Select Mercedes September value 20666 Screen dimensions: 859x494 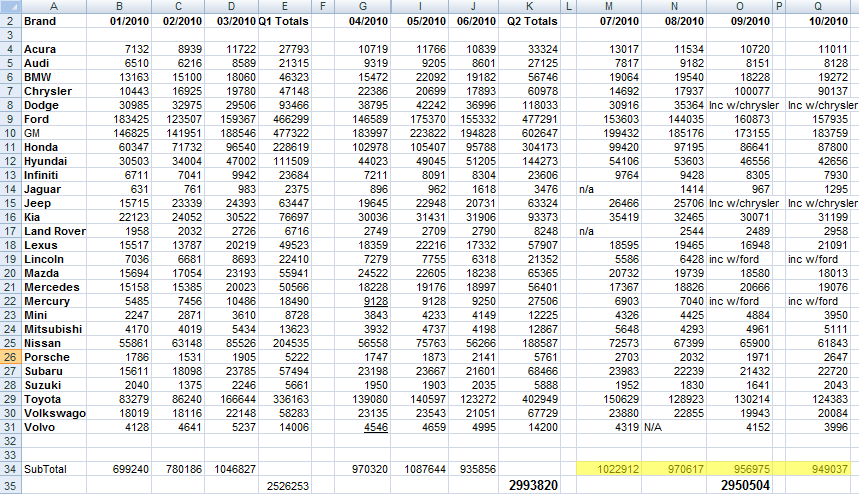click(740, 287)
